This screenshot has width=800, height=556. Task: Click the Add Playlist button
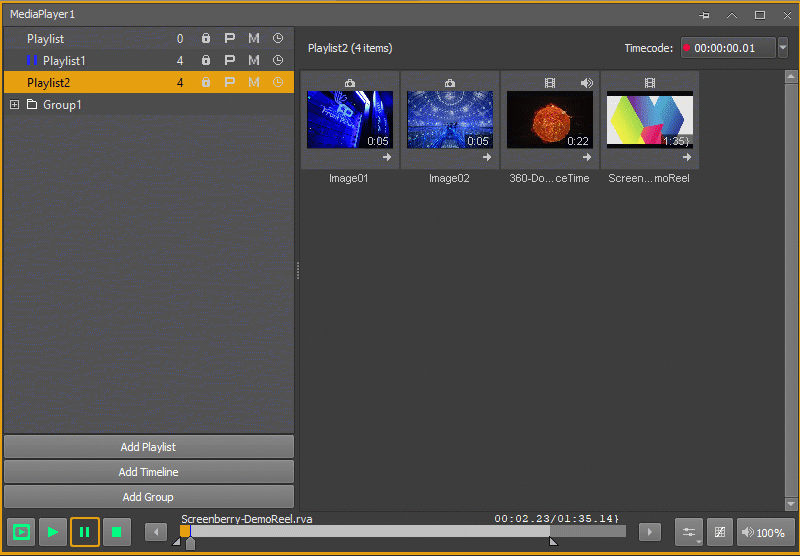(x=148, y=447)
